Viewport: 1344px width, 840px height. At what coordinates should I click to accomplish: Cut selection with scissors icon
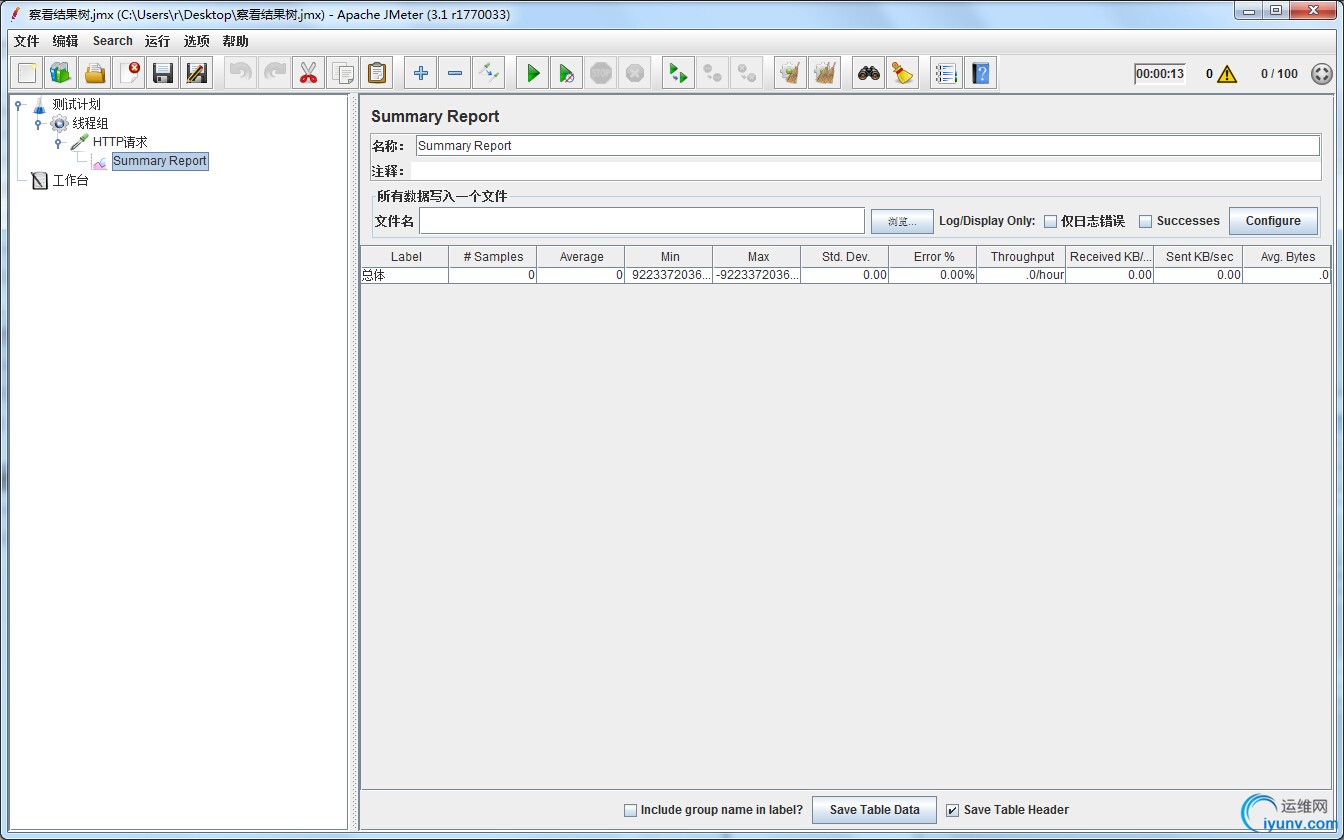309,73
